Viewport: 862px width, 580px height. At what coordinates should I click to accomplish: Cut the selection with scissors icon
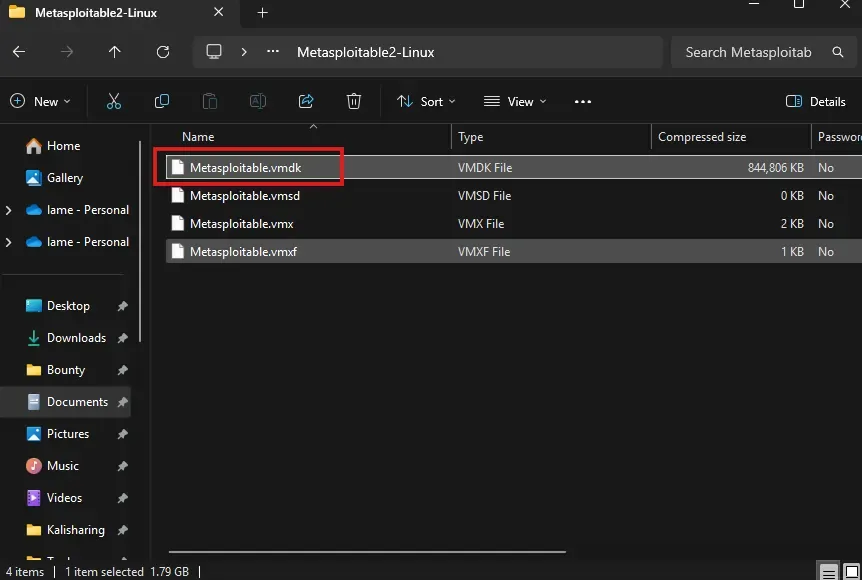(x=114, y=102)
